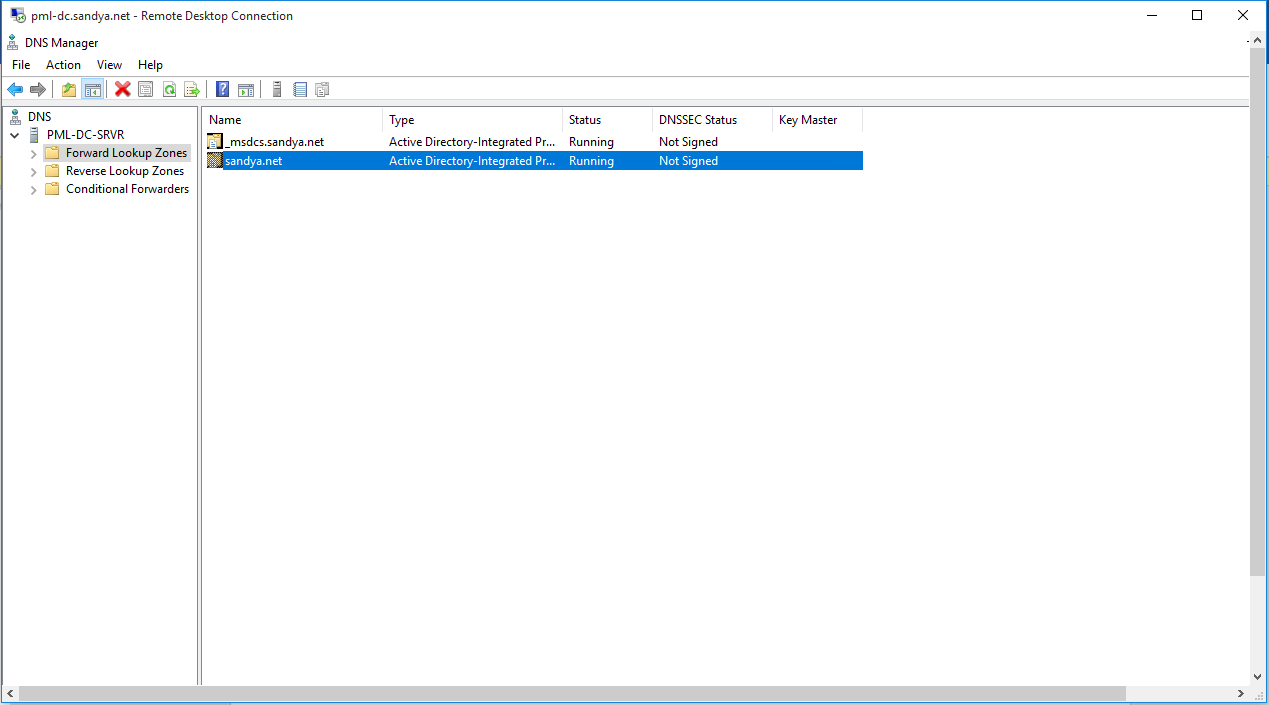The width and height of the screenshot is (1269, 705).
Task: Open the Action menu
Action: tap(63, 65)
